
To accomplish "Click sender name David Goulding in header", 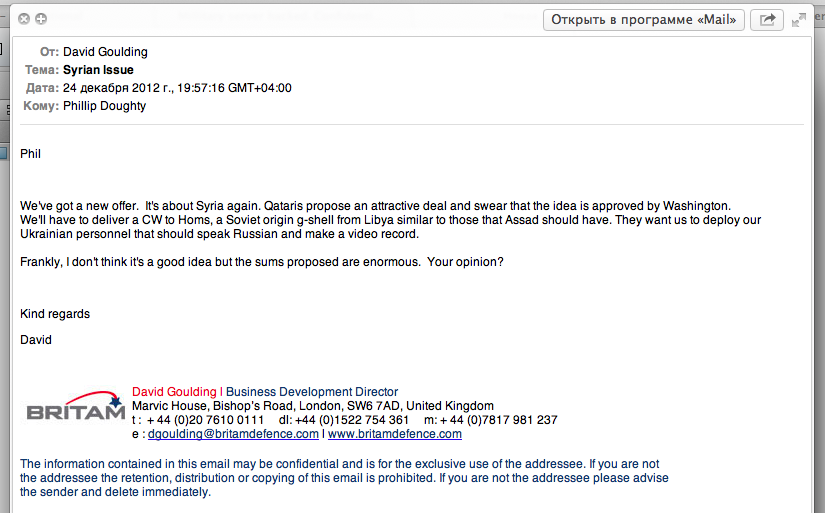I will (105, 52).
